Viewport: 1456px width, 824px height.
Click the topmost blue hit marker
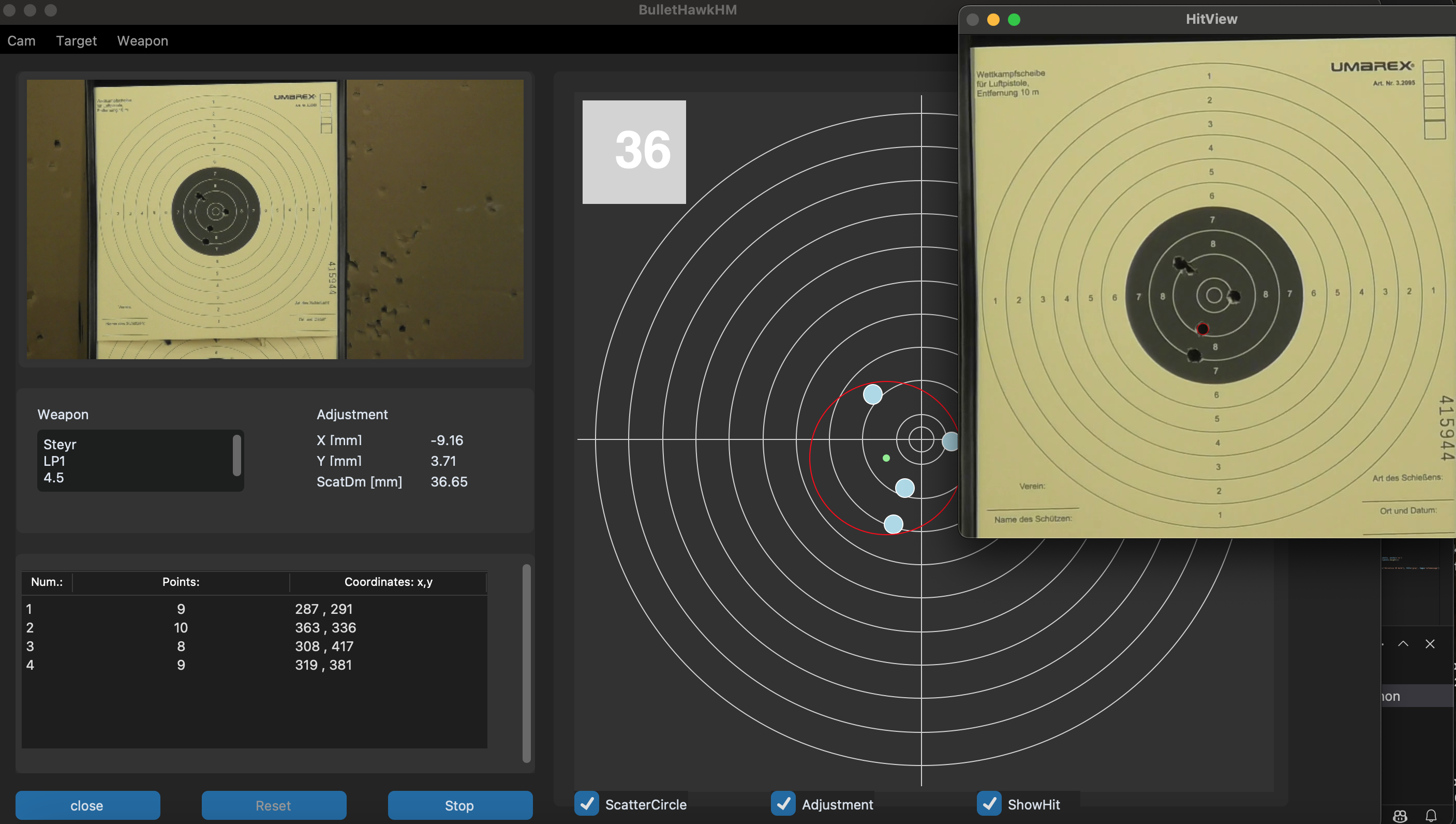point(873,394)
